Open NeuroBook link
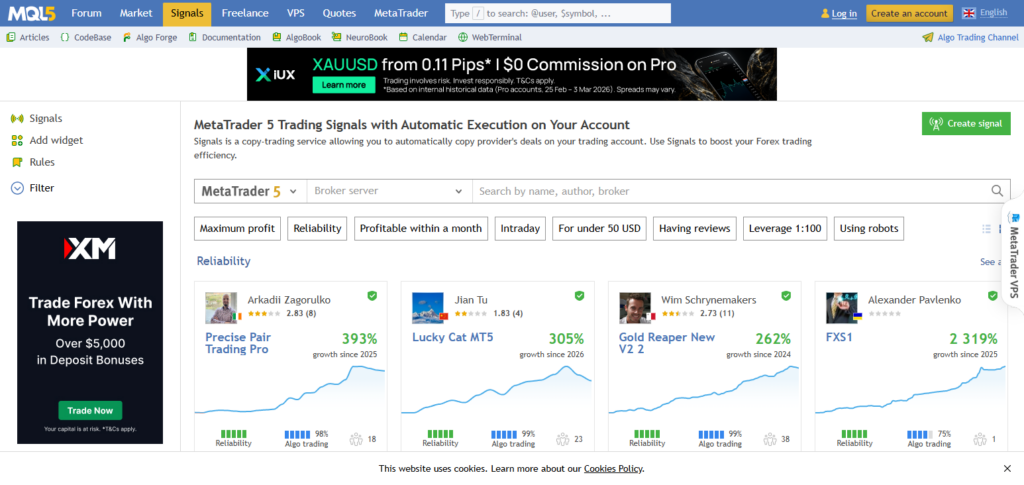The image size is (1024, 485). tap(360, 37)
